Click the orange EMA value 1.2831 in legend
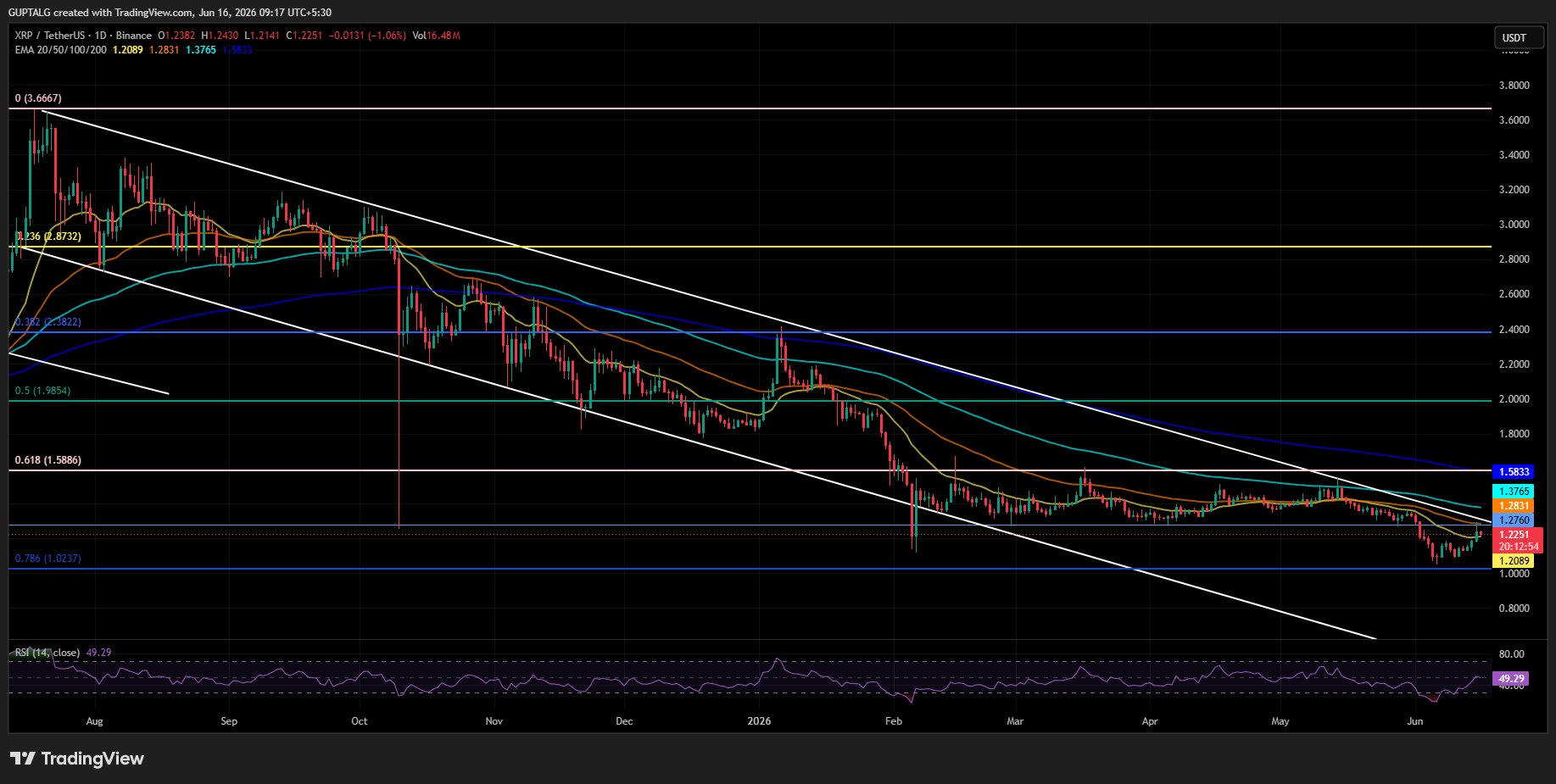1556x784 pixels. pyautogui.click(x=165, y=50)
